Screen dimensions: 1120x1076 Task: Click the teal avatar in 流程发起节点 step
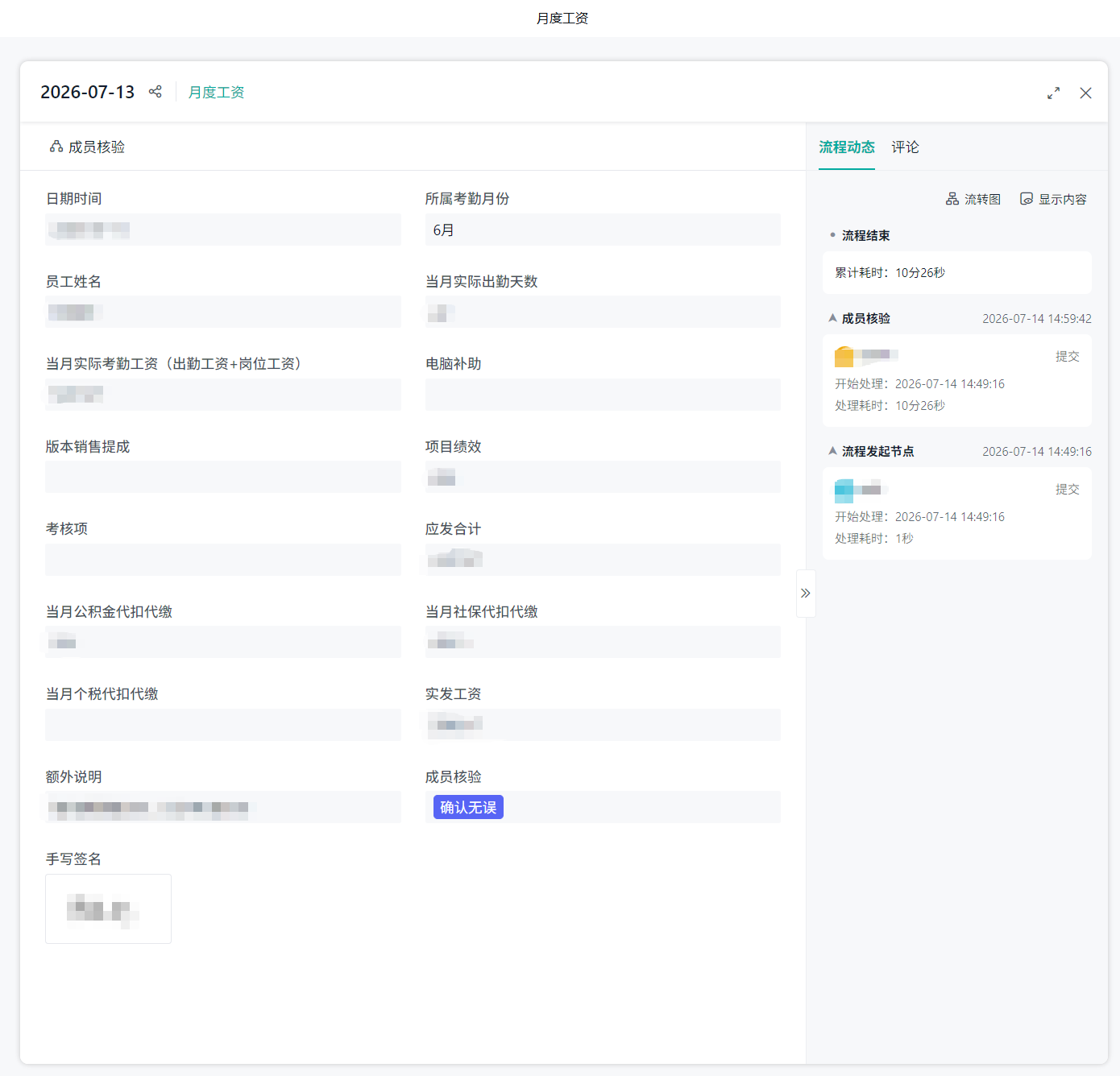point(844,490)
